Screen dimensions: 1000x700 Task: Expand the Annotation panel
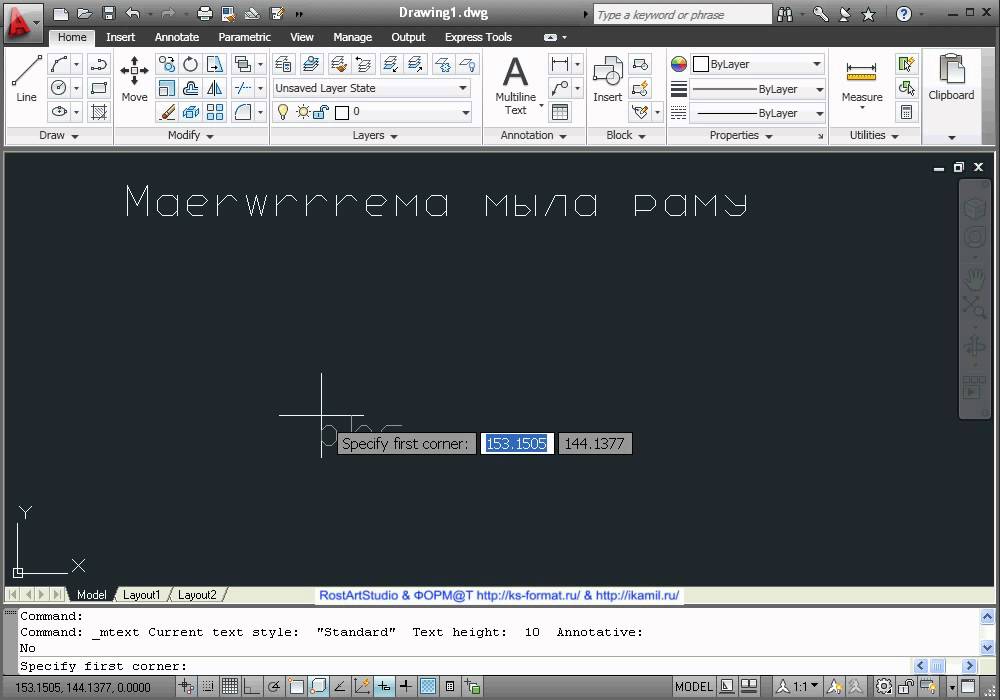click(x=533, y=135)
